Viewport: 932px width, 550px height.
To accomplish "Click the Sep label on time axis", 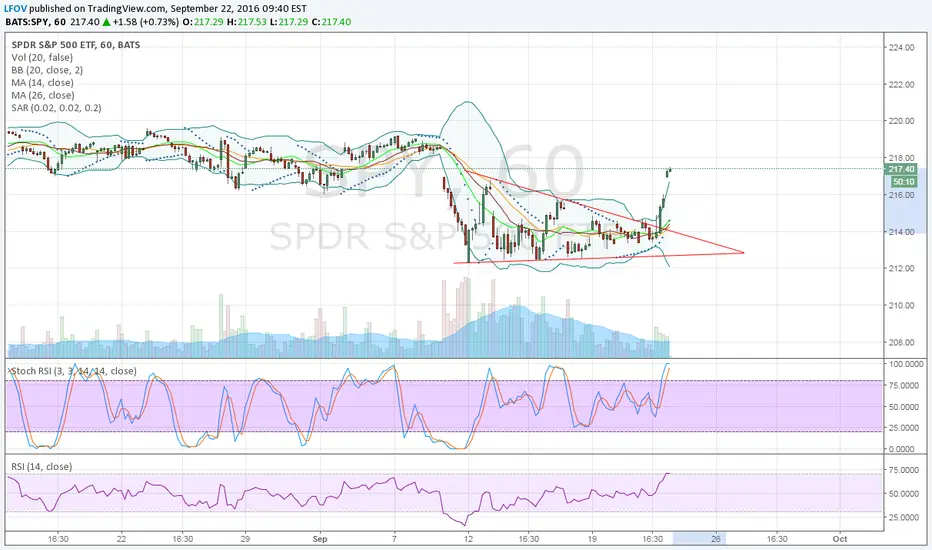I will coord(320,539).
